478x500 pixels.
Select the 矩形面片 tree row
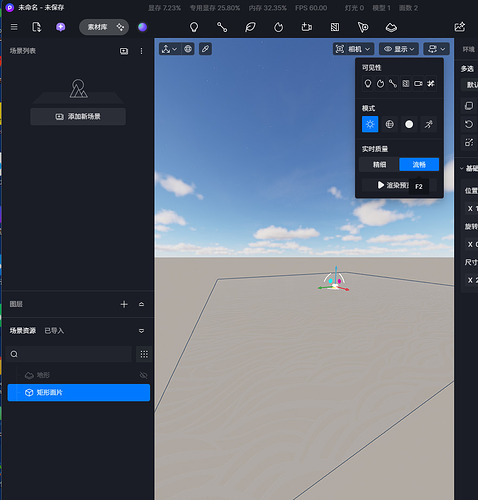(x=79, y=392)
